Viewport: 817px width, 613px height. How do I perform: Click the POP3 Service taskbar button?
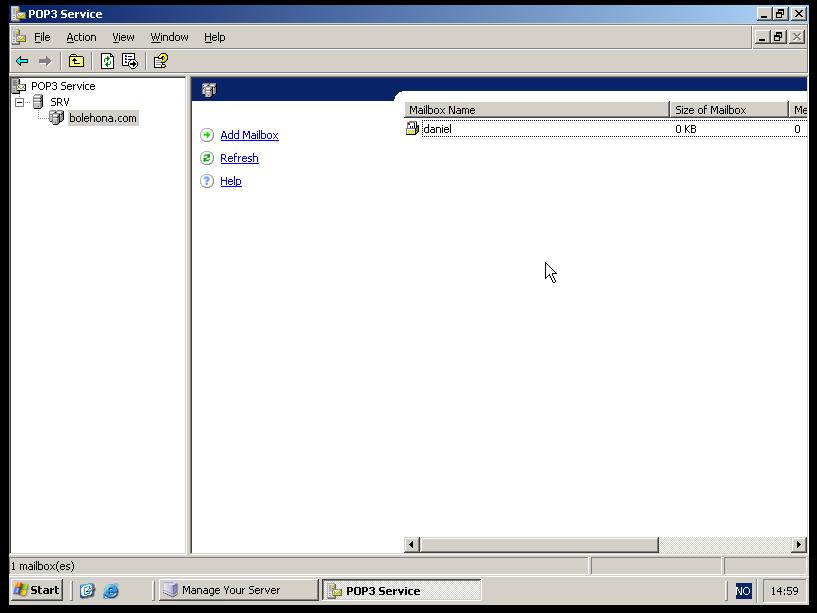(402, 590)
